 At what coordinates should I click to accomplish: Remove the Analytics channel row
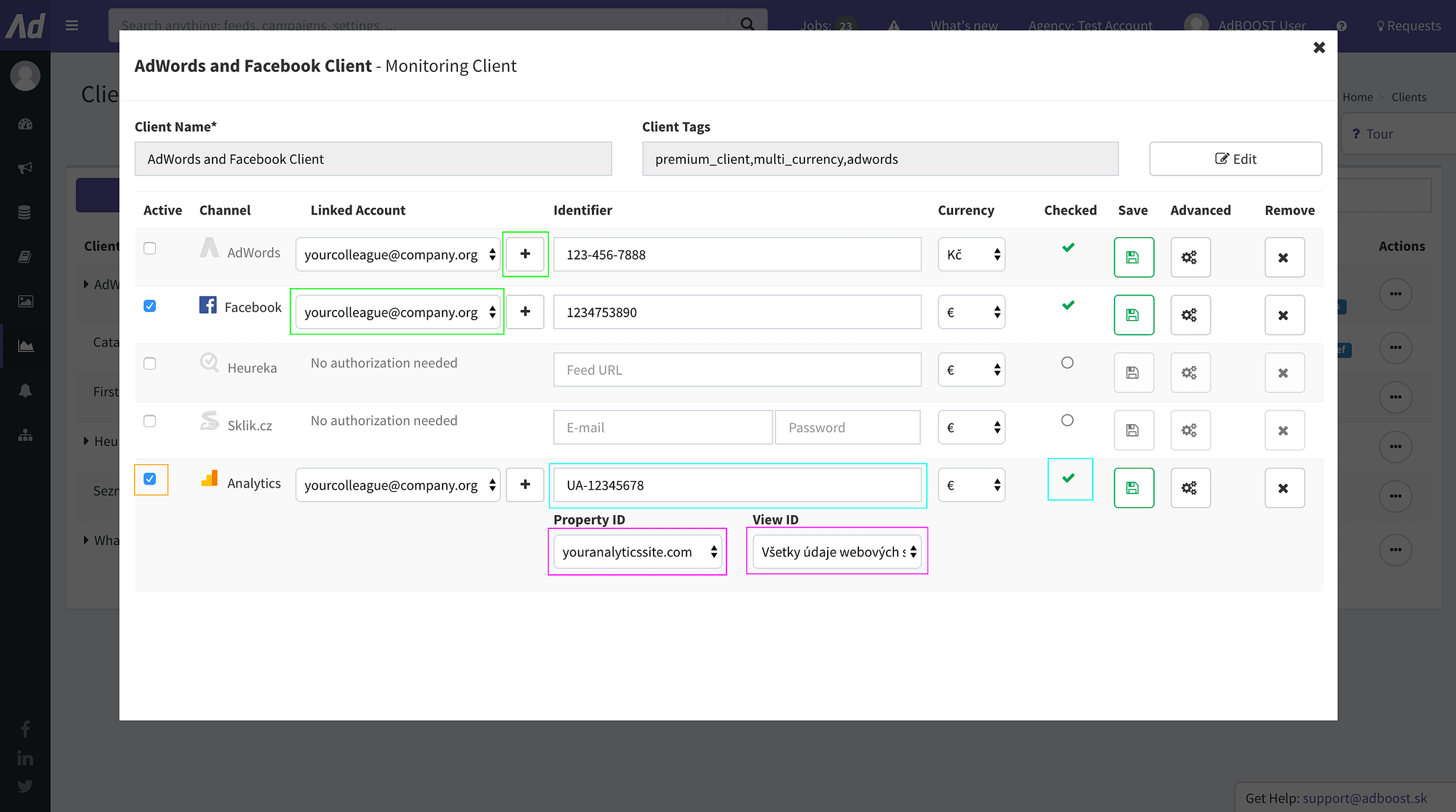tap(1283, 488)
